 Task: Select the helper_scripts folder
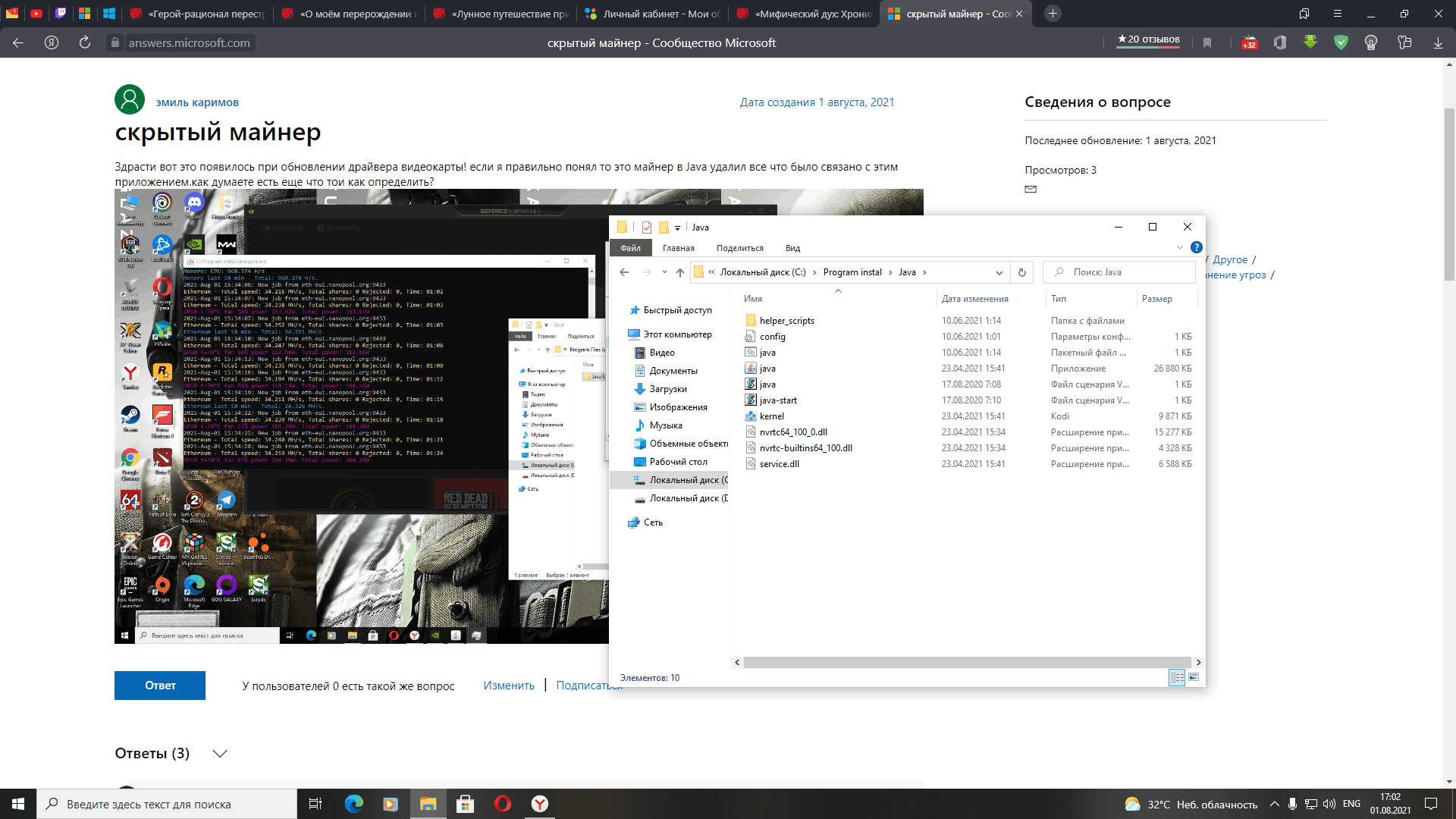(786, 321)
